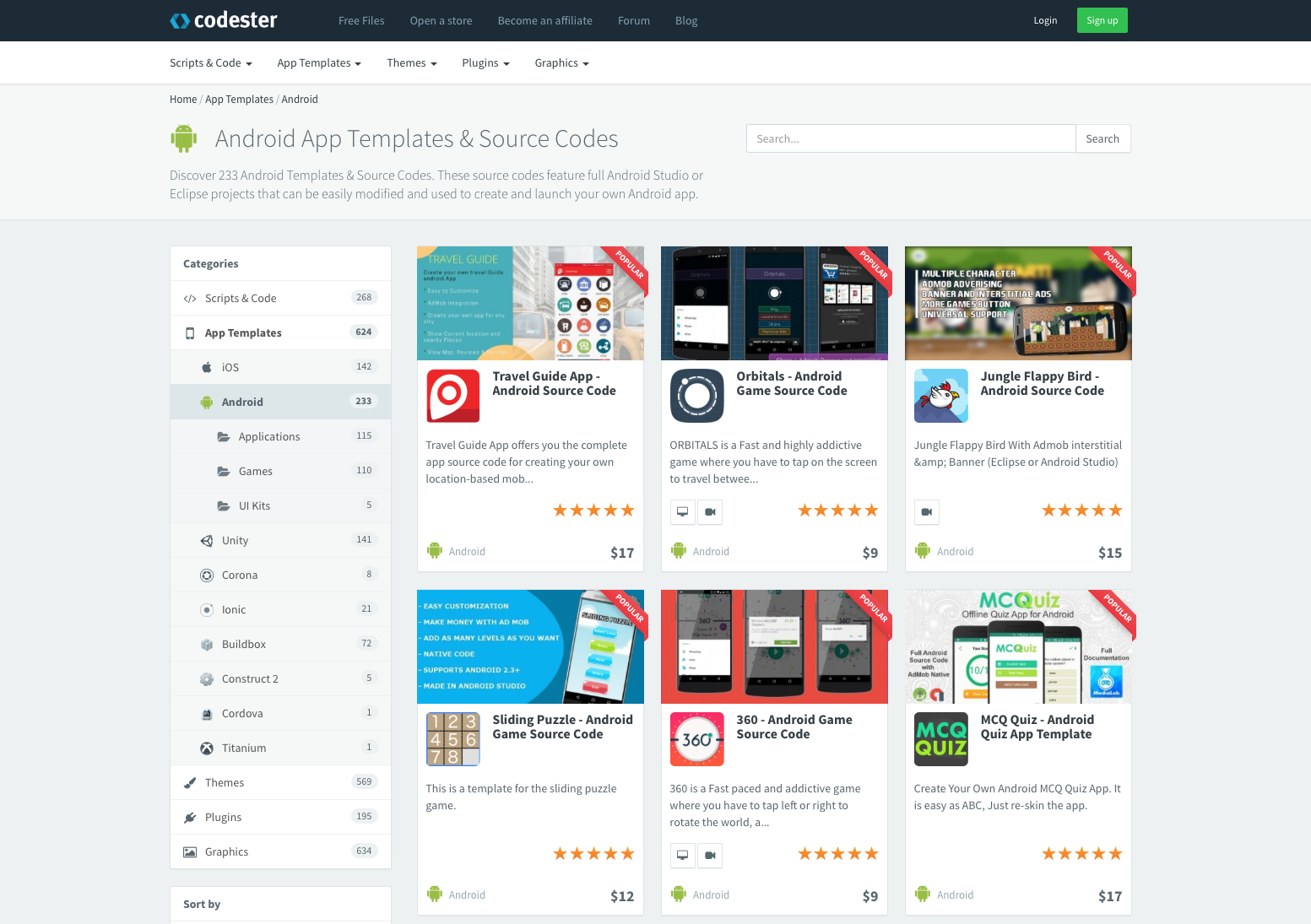Screen dimensions: 1311x924
Task: Click into the Search input field
Action: coord(910,139)
